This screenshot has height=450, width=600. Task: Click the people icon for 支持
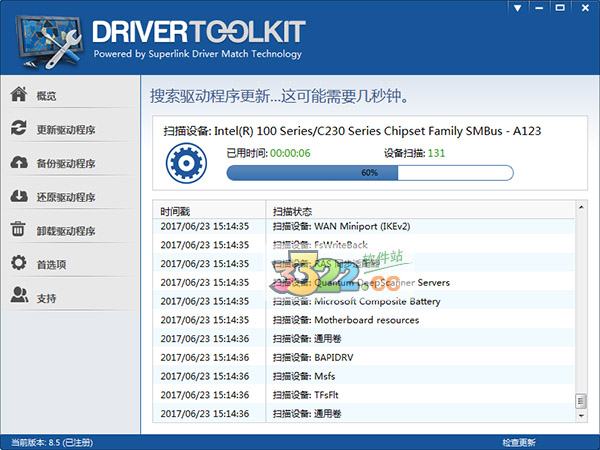[x=18, y=297]
